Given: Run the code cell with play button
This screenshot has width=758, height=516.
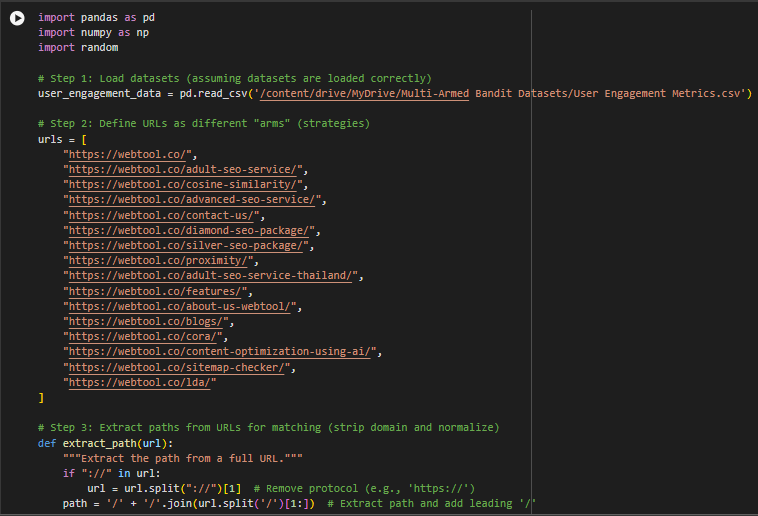Looking at the screenshot, I should pyautogui.click(x=17, y=18).
